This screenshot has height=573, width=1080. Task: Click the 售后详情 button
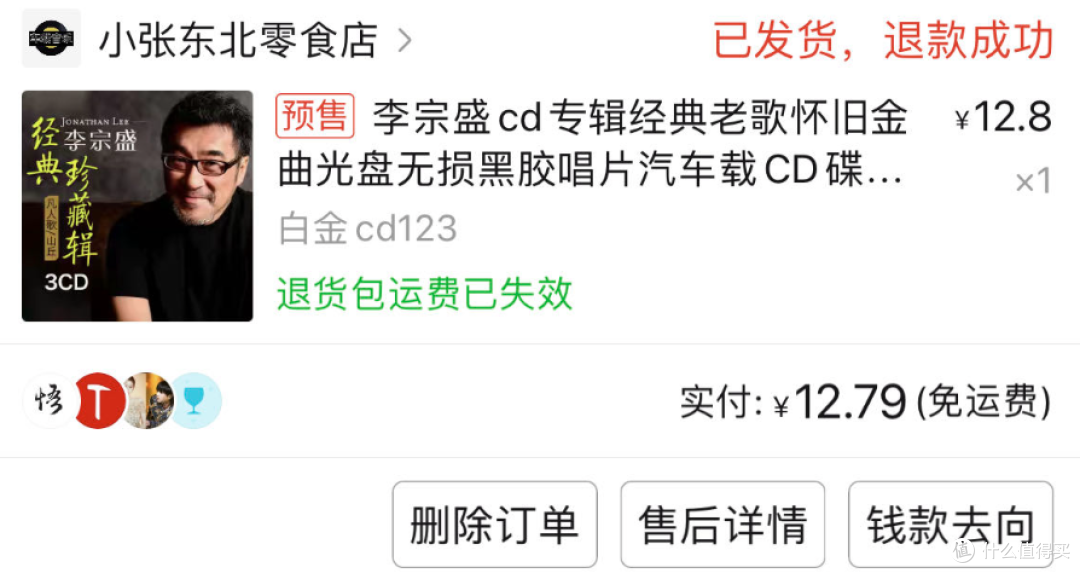723,525
